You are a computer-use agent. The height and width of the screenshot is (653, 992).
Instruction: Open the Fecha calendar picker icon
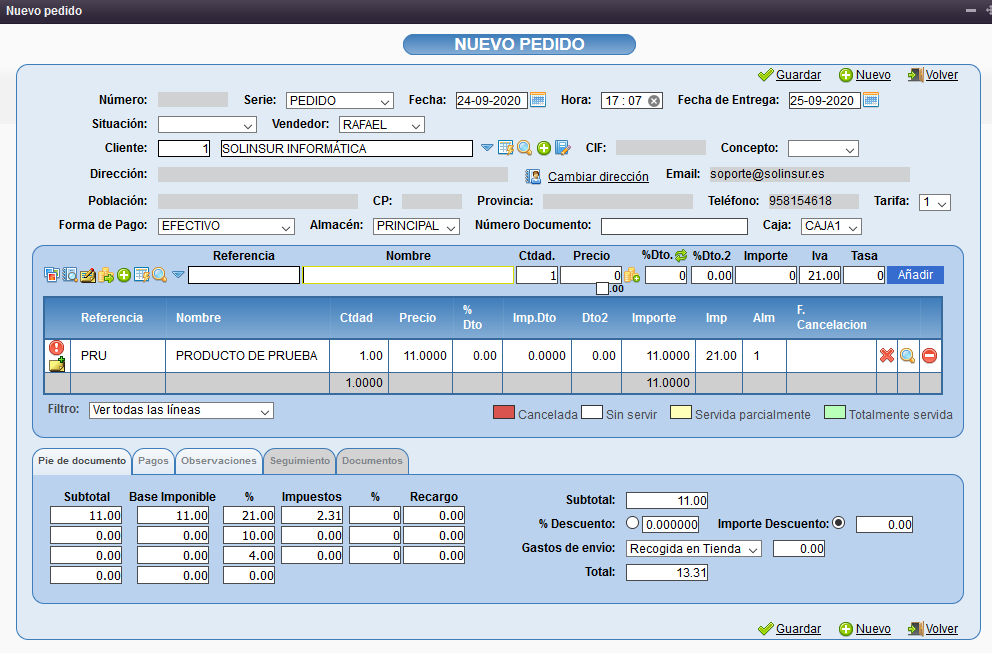pos(538,100)
